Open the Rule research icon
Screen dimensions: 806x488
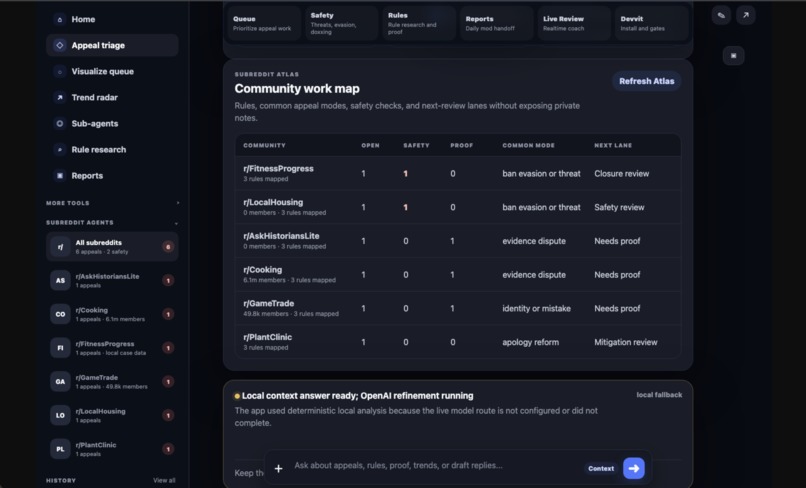tap(60, 150)
